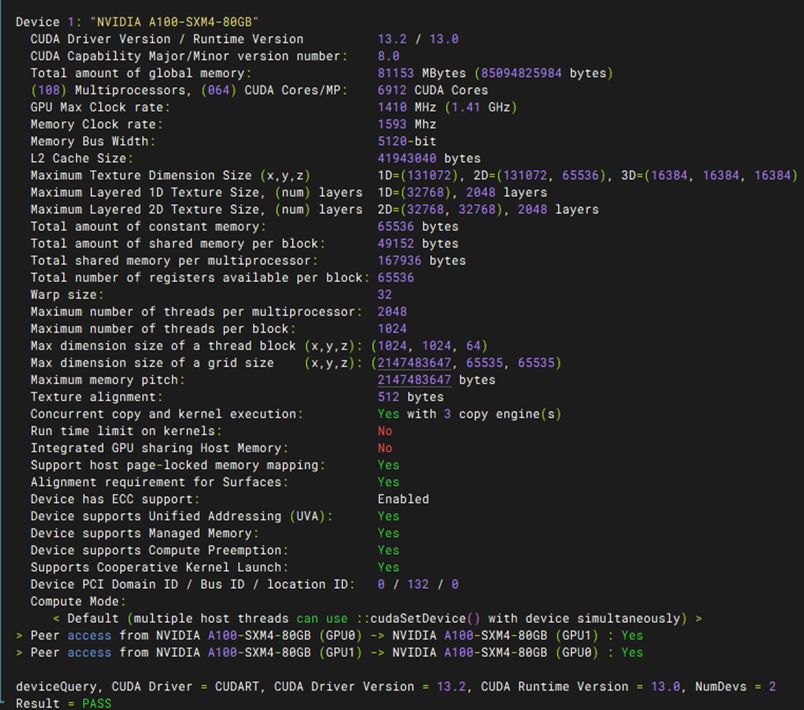
Task: Select the texture alignment "512 bytes"
Action: click(411, 397)
